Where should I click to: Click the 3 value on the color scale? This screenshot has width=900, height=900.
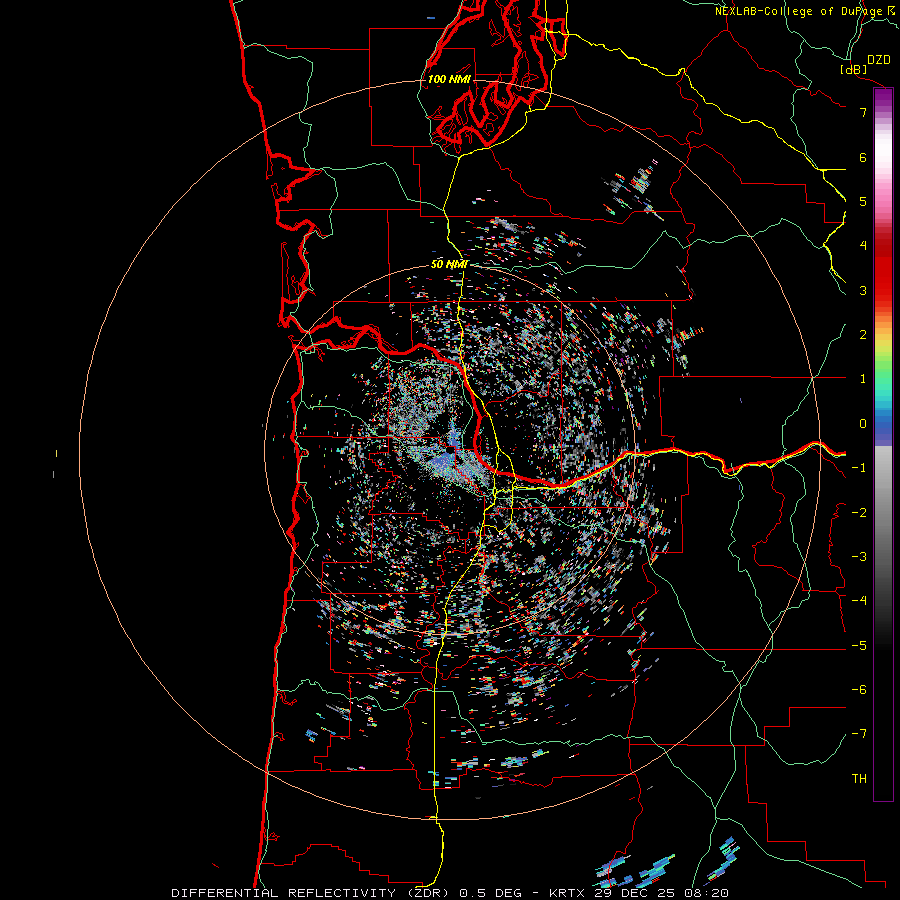863,290
